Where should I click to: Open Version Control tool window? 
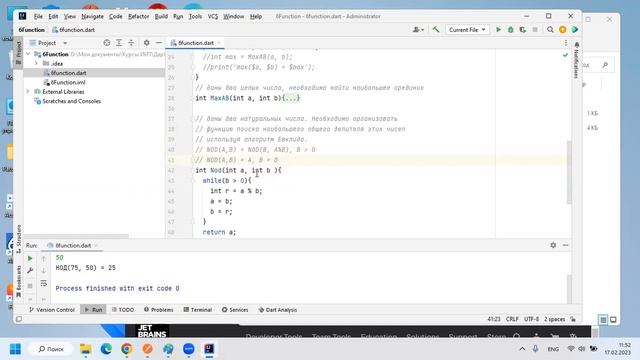coord(52,310)
